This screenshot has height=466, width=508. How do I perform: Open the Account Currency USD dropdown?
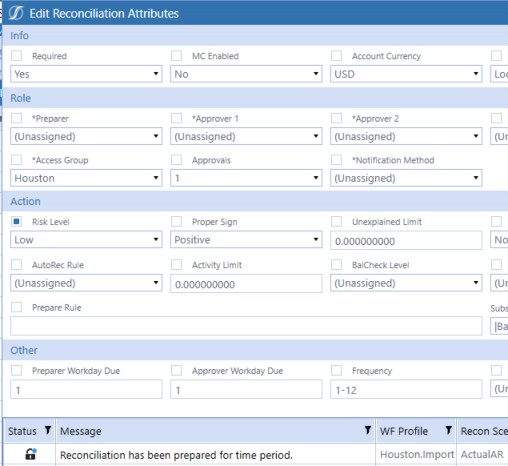pos(406,74)
